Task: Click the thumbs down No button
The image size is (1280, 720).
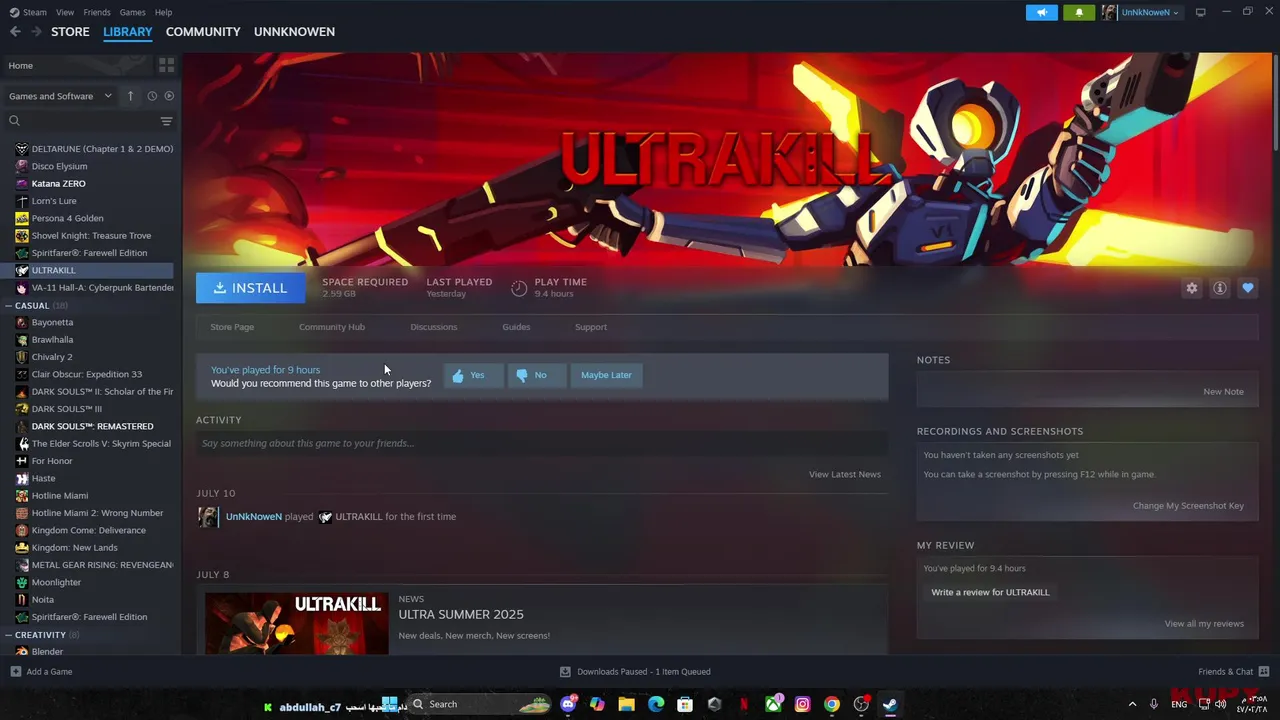Action: pyautogui.click(x=536, y=375)
